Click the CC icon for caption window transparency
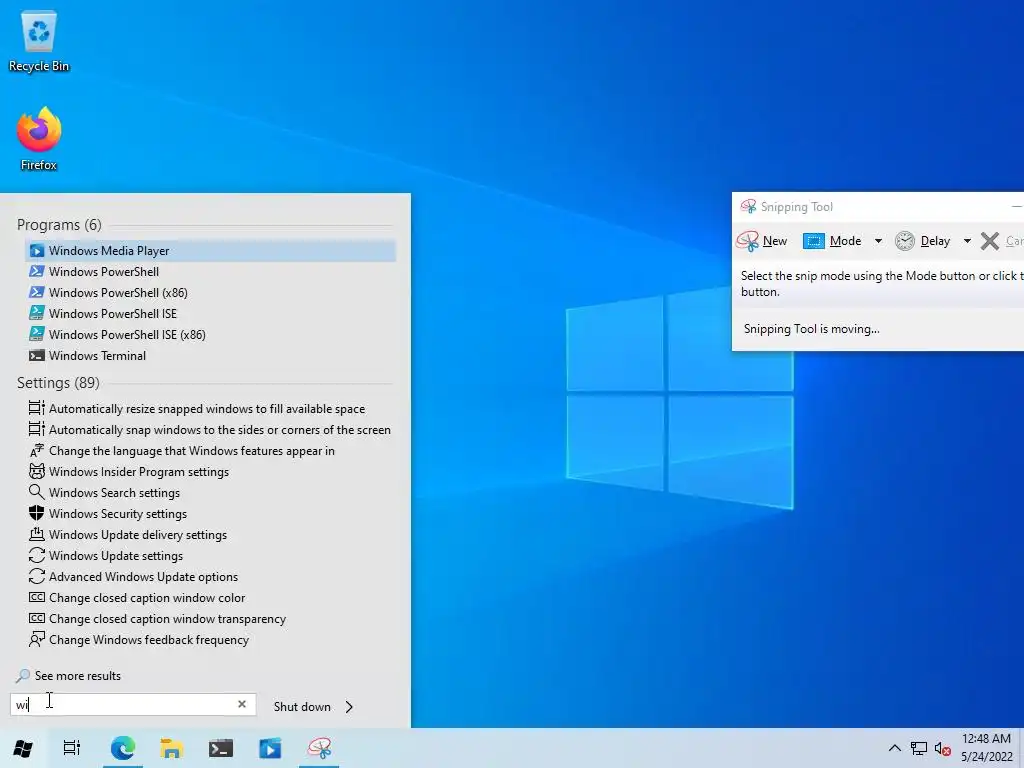Image resolution: width=1024 pixels, height=768 pixels. pyautogui.click(x=37, y=618)
